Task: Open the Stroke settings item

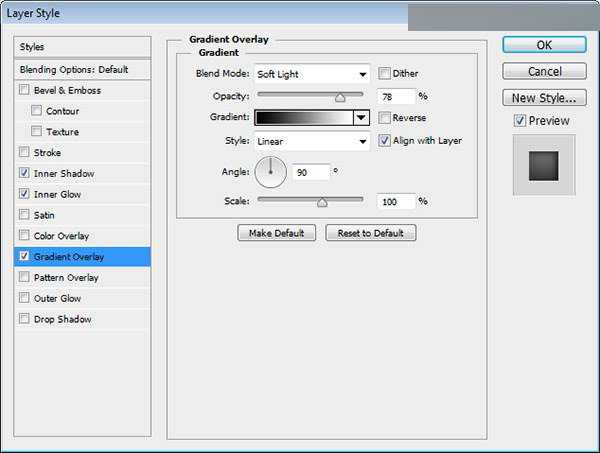Action: 48,153
